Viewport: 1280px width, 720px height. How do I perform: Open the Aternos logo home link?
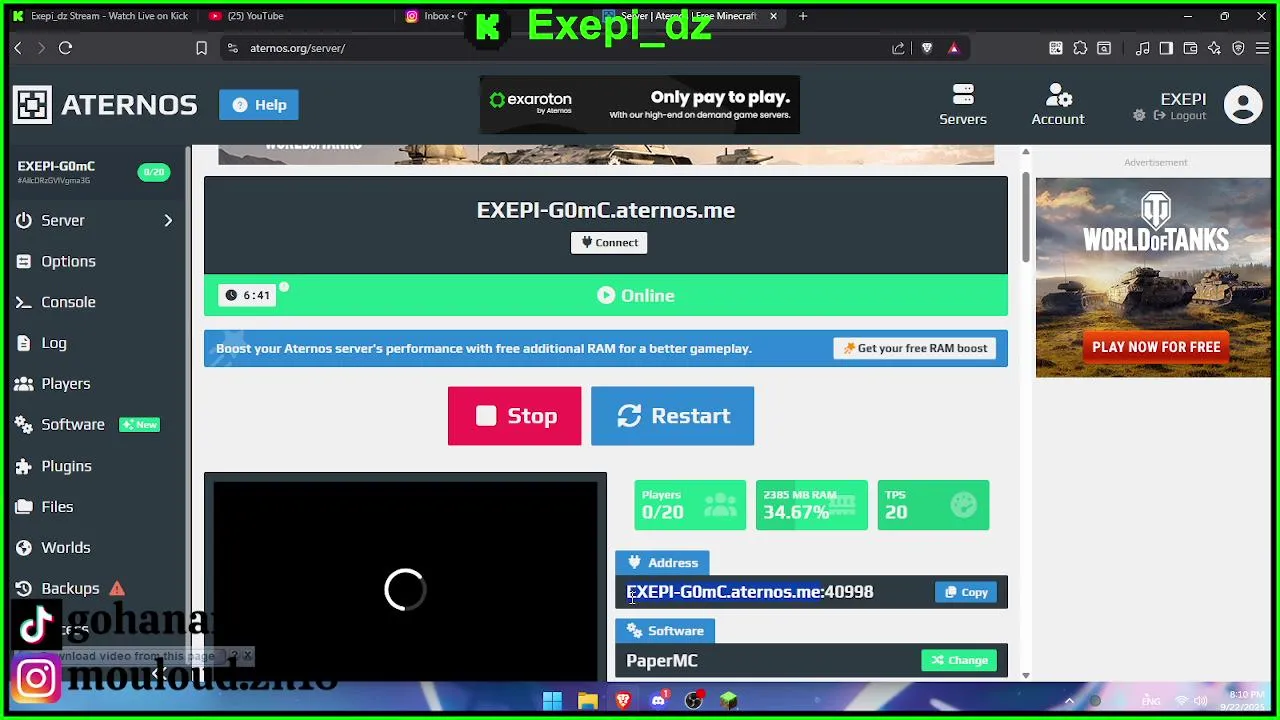point(105,104)
